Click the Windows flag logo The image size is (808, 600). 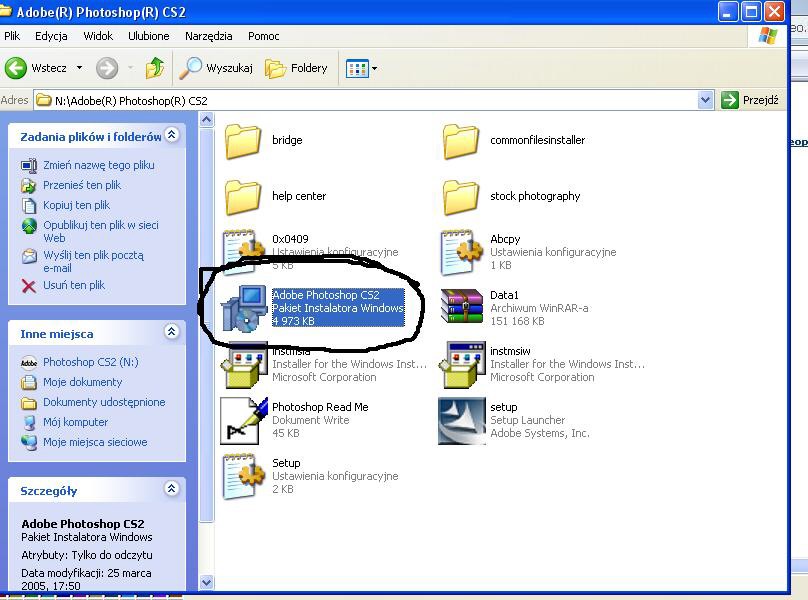[768, 36]
